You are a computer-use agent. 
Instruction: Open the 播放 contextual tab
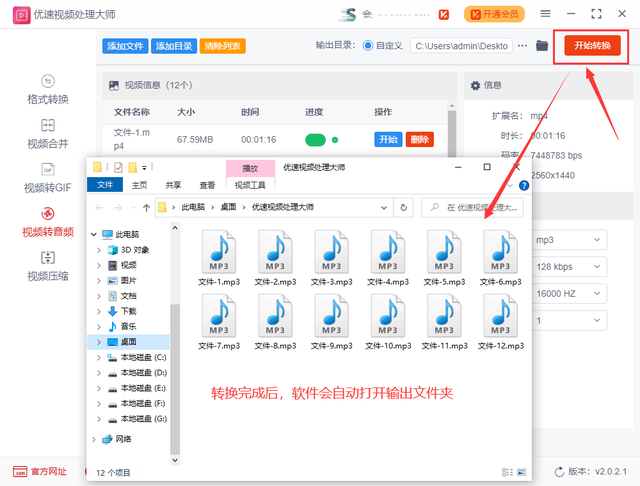click(x=250, y=168)
